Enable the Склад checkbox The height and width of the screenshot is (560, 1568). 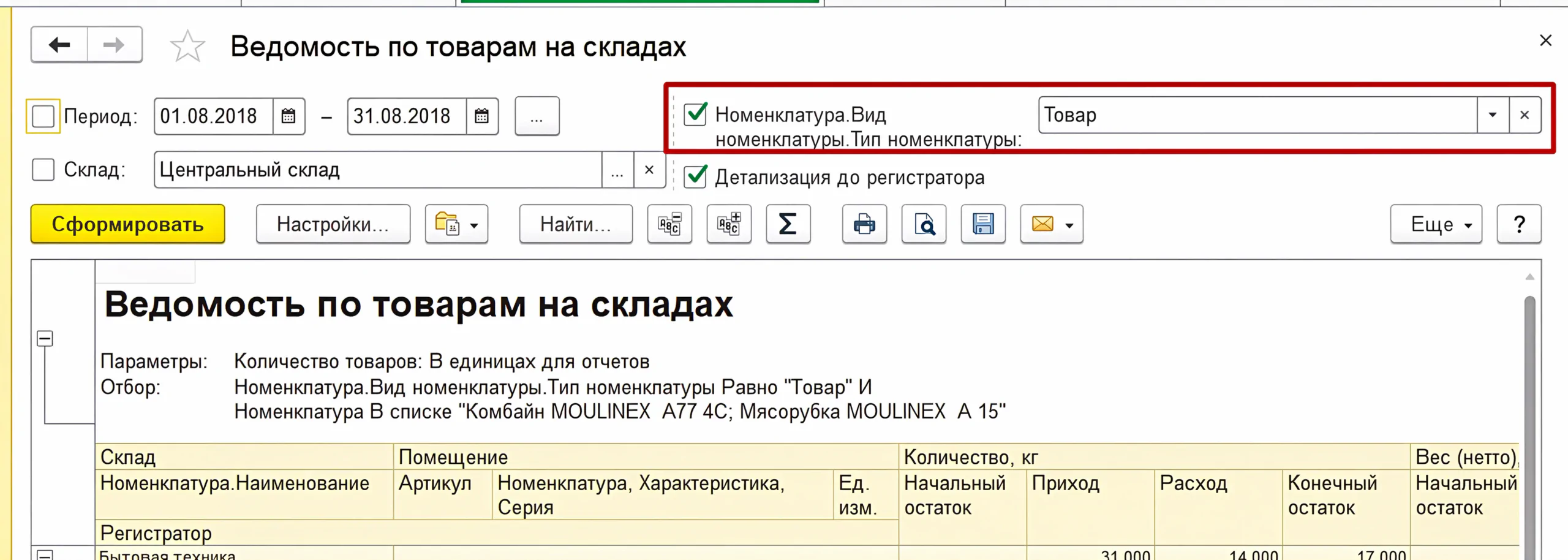click(x=43, y=170)
